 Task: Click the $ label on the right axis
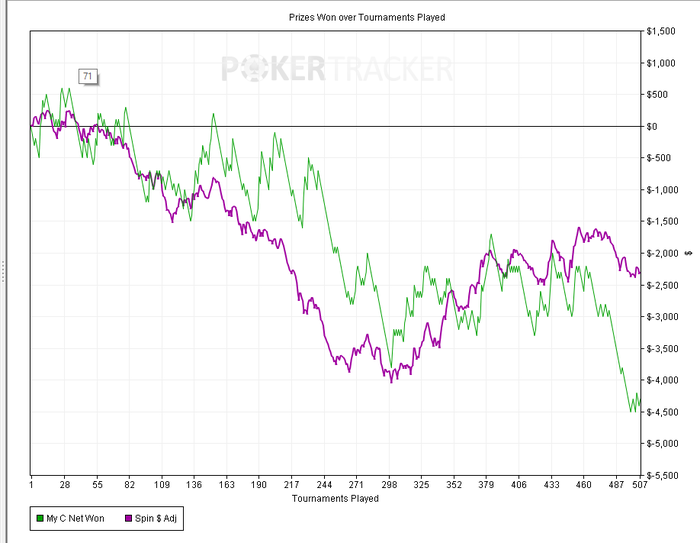689,253
